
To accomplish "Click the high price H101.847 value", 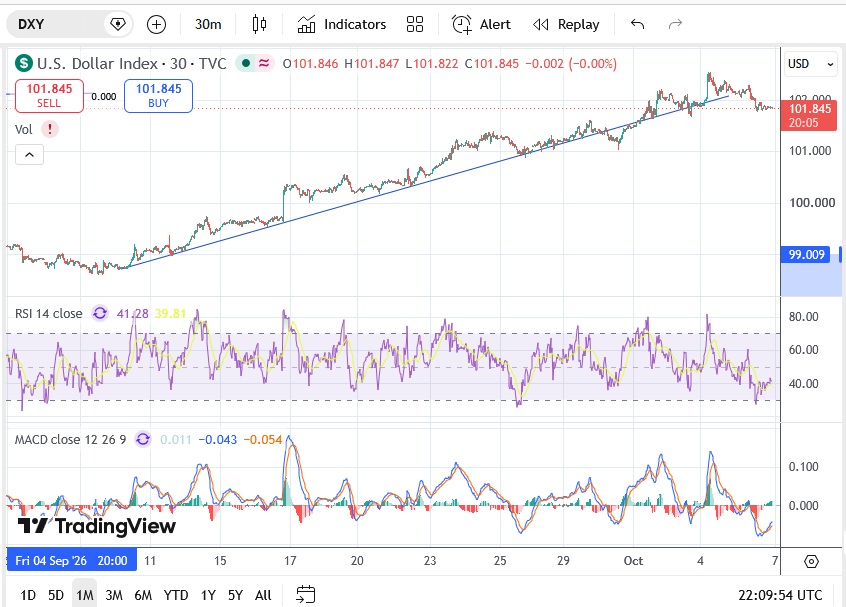I will (x=371, y=64).
